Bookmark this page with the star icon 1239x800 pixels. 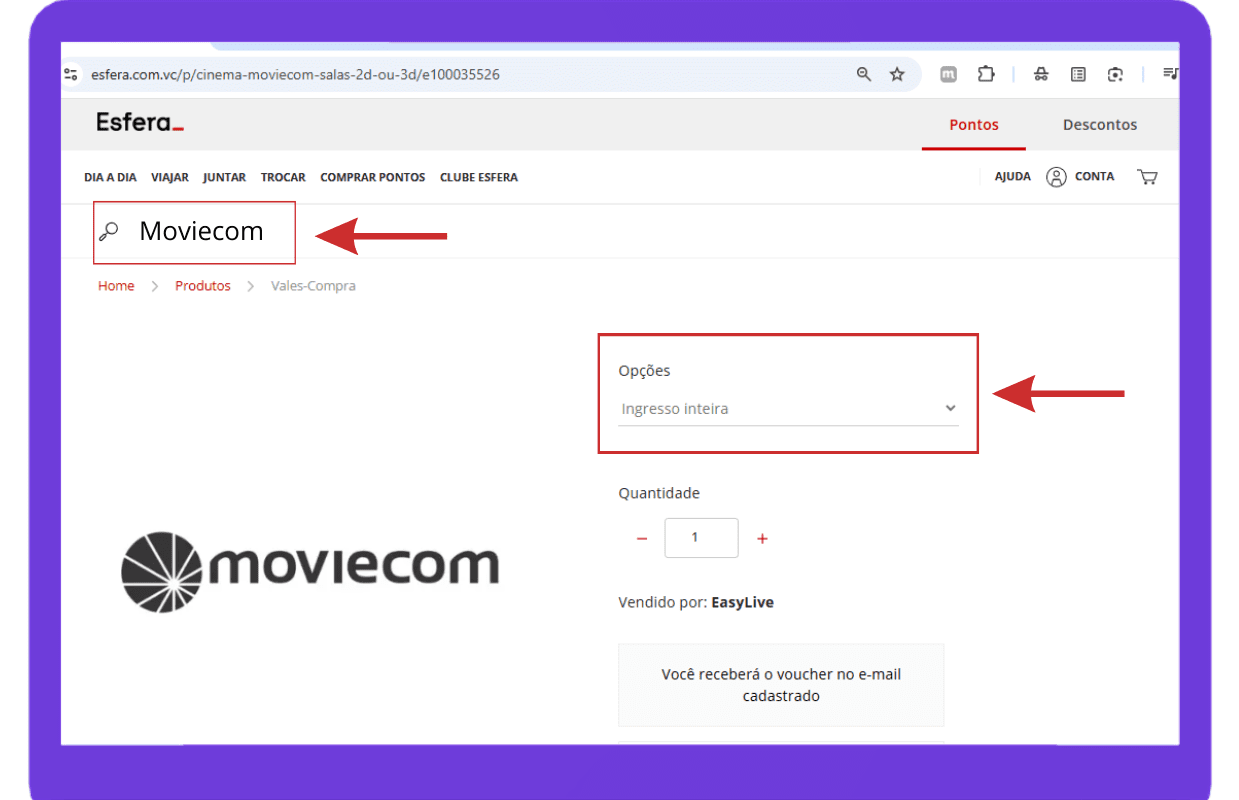coord(897,74)
